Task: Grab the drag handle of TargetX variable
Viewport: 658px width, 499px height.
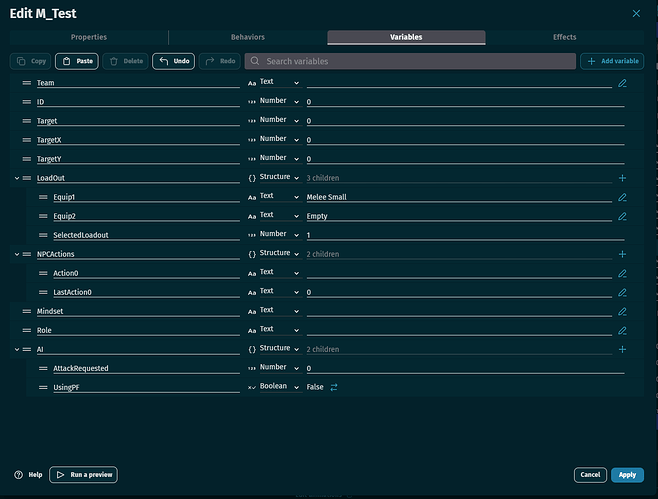Action: coord(26,140)
